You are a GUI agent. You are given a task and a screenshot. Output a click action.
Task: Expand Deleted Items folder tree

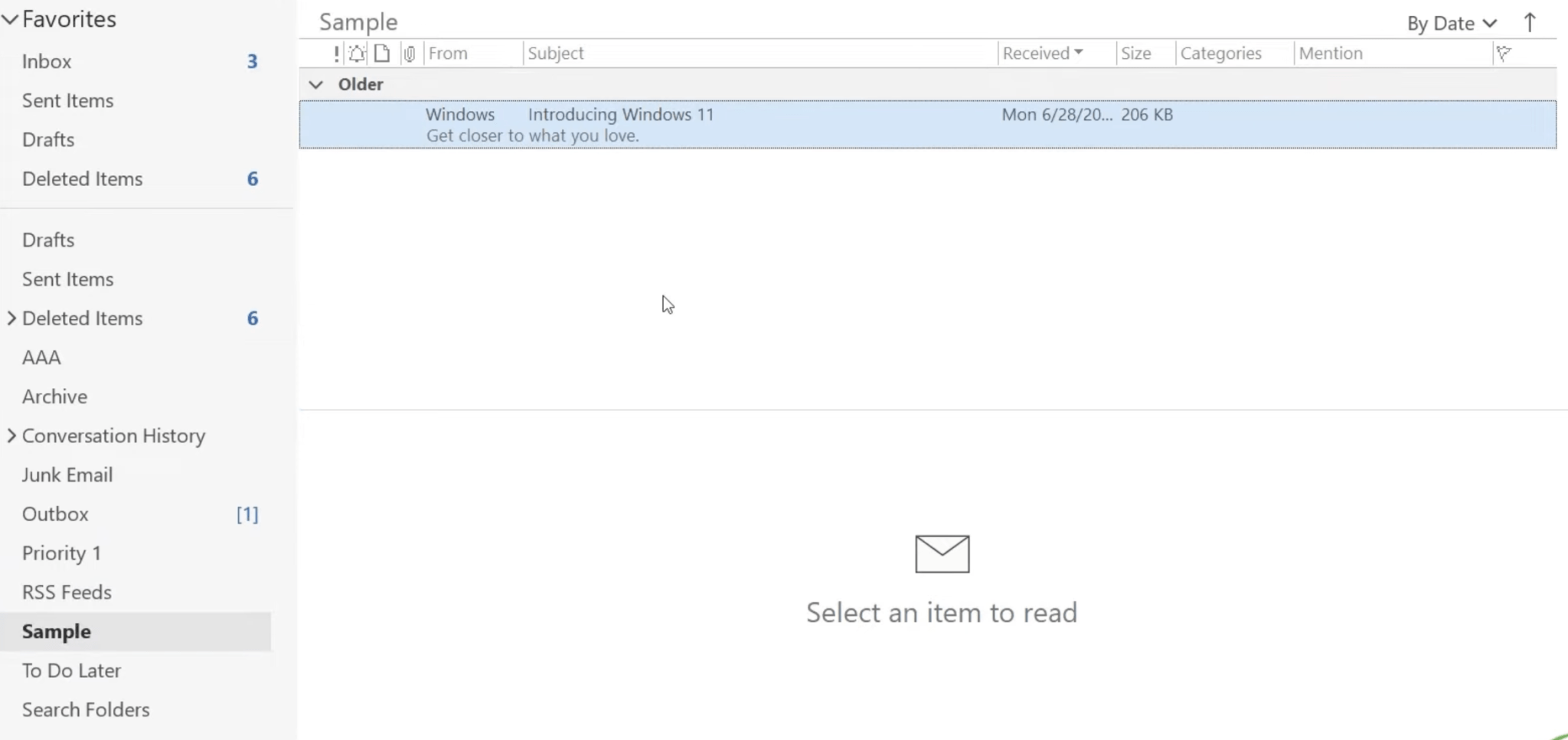pos(11,318)
